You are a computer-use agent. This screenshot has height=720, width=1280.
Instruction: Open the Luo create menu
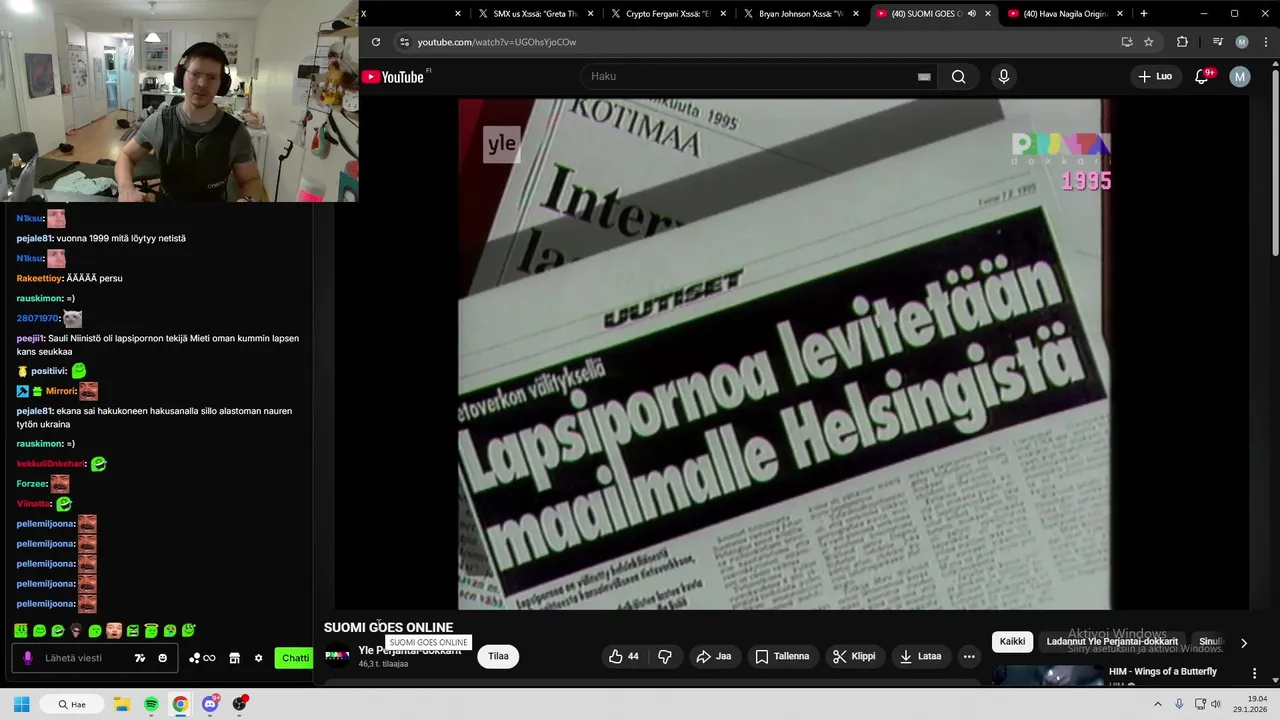click(x=1155, y=76)
